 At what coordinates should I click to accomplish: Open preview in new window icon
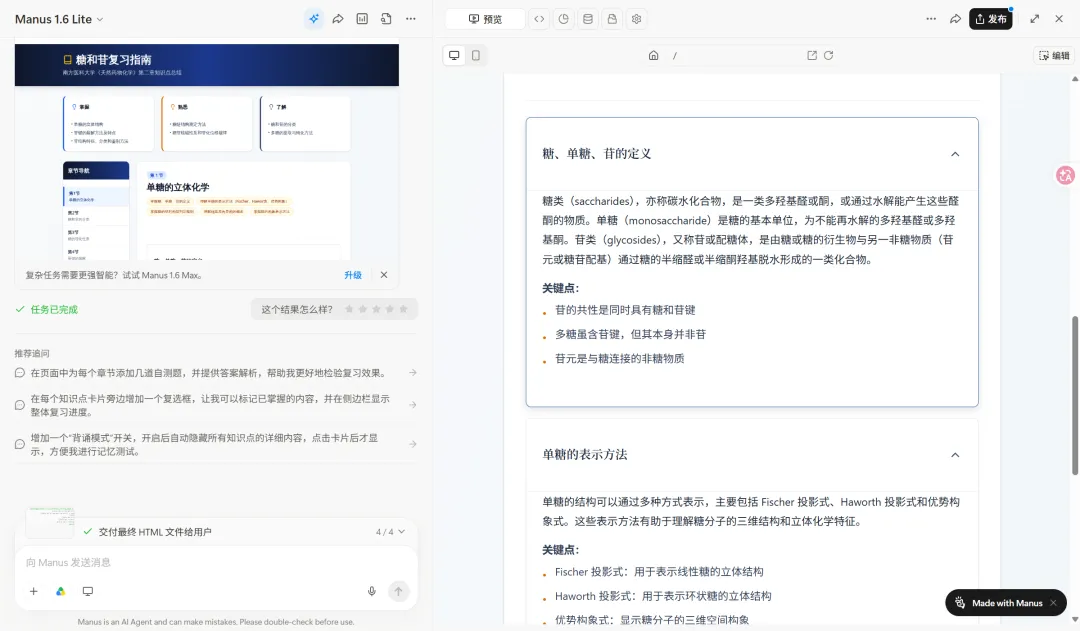pos(812,55)
